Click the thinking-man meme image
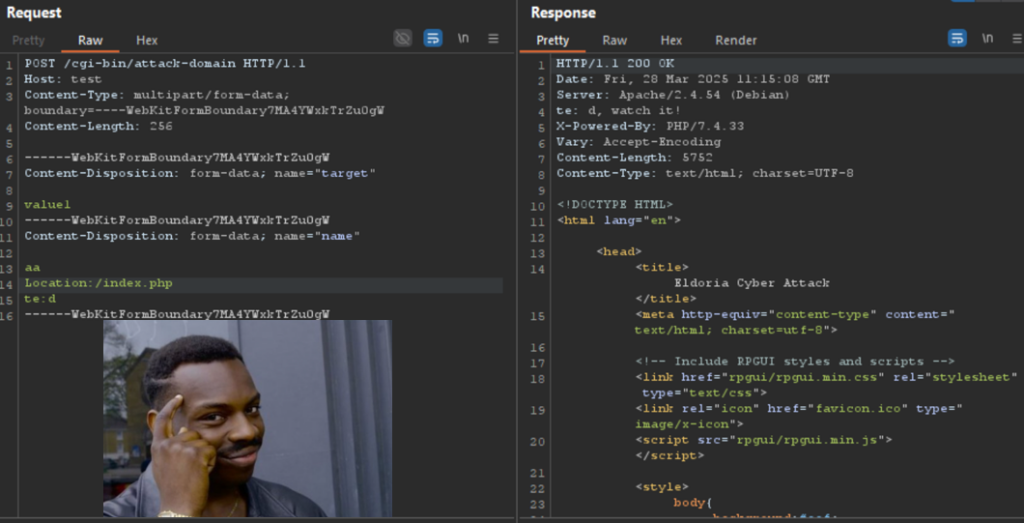Viewport: 1024px width, 523px height. pos(248,419)
